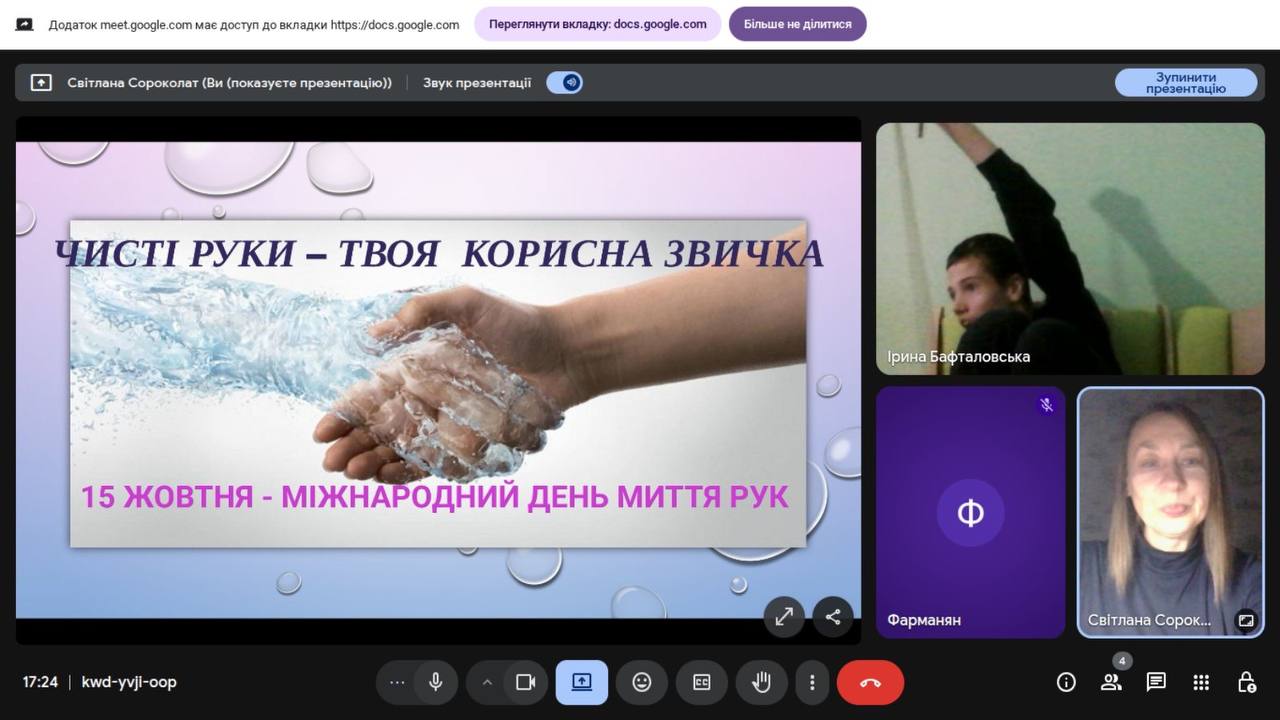Screen dimensions: 1280x720
Task: Turn on closed captions
Action: tap(701, 682)
